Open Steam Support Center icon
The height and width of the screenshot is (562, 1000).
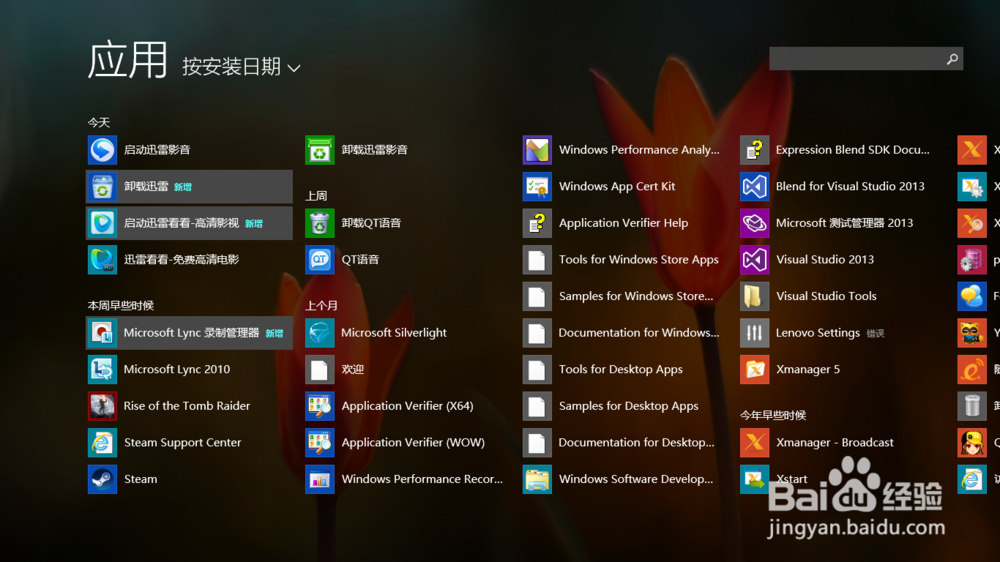[102, 442]
